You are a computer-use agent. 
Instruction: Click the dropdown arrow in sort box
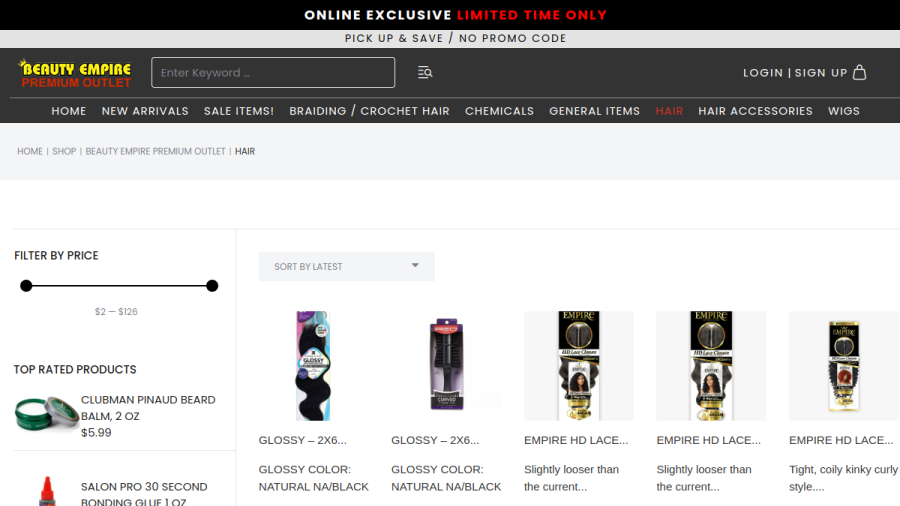coord(415,266)
